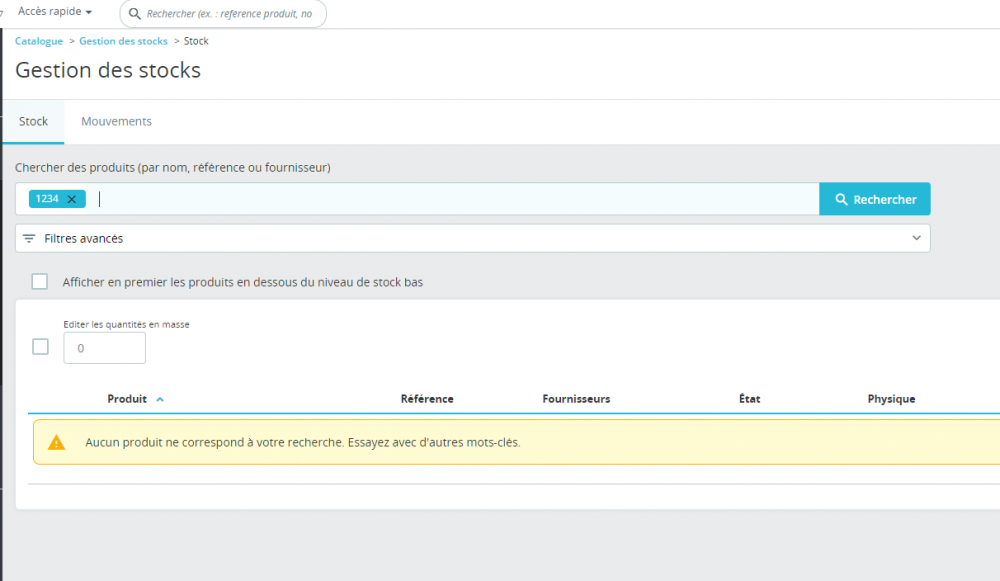The width and height of the screenshot is (1000, 581).
Task: Tick the bulk edit quantities checkbox
Action: click(40, 347)
